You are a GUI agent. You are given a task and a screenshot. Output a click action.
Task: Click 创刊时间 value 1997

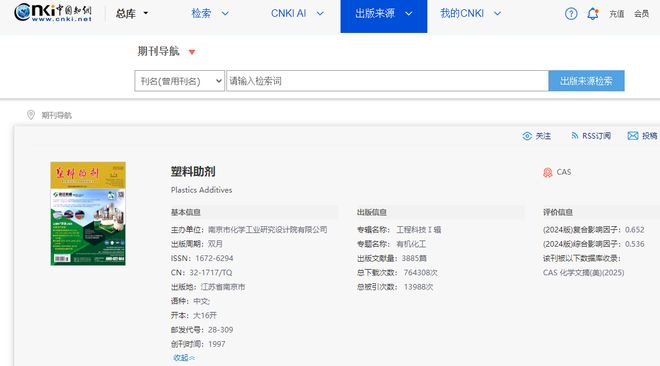pyautogui.click(x=217, y=344)
